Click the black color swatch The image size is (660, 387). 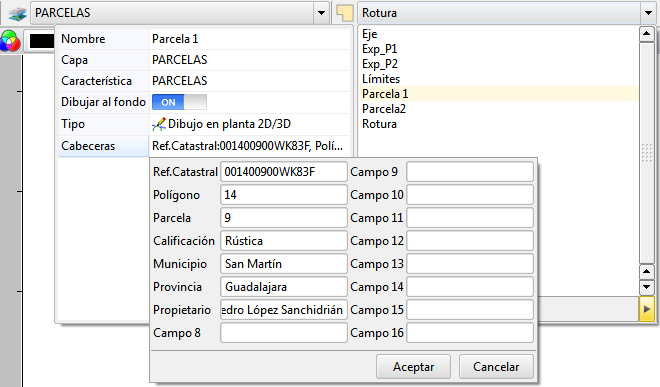[42, 41]
